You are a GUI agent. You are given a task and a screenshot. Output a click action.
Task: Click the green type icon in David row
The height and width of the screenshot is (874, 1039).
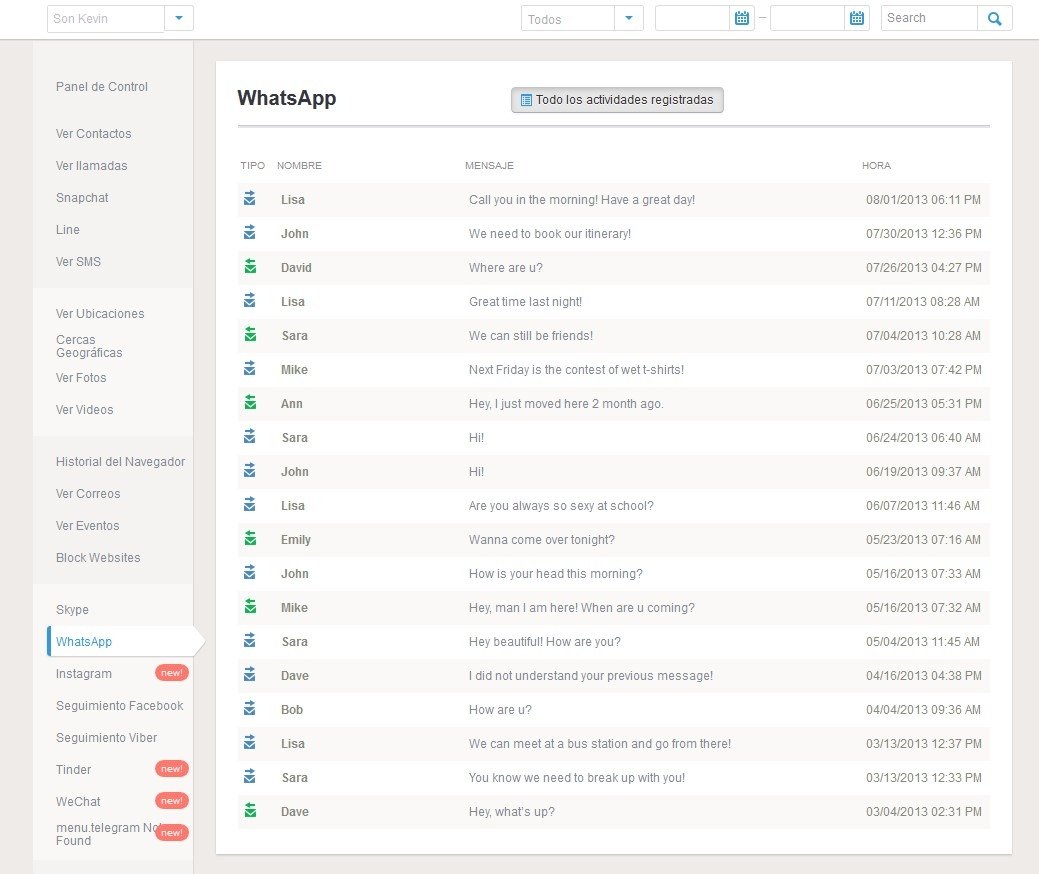pyautogui.click(x=250, y=266)
